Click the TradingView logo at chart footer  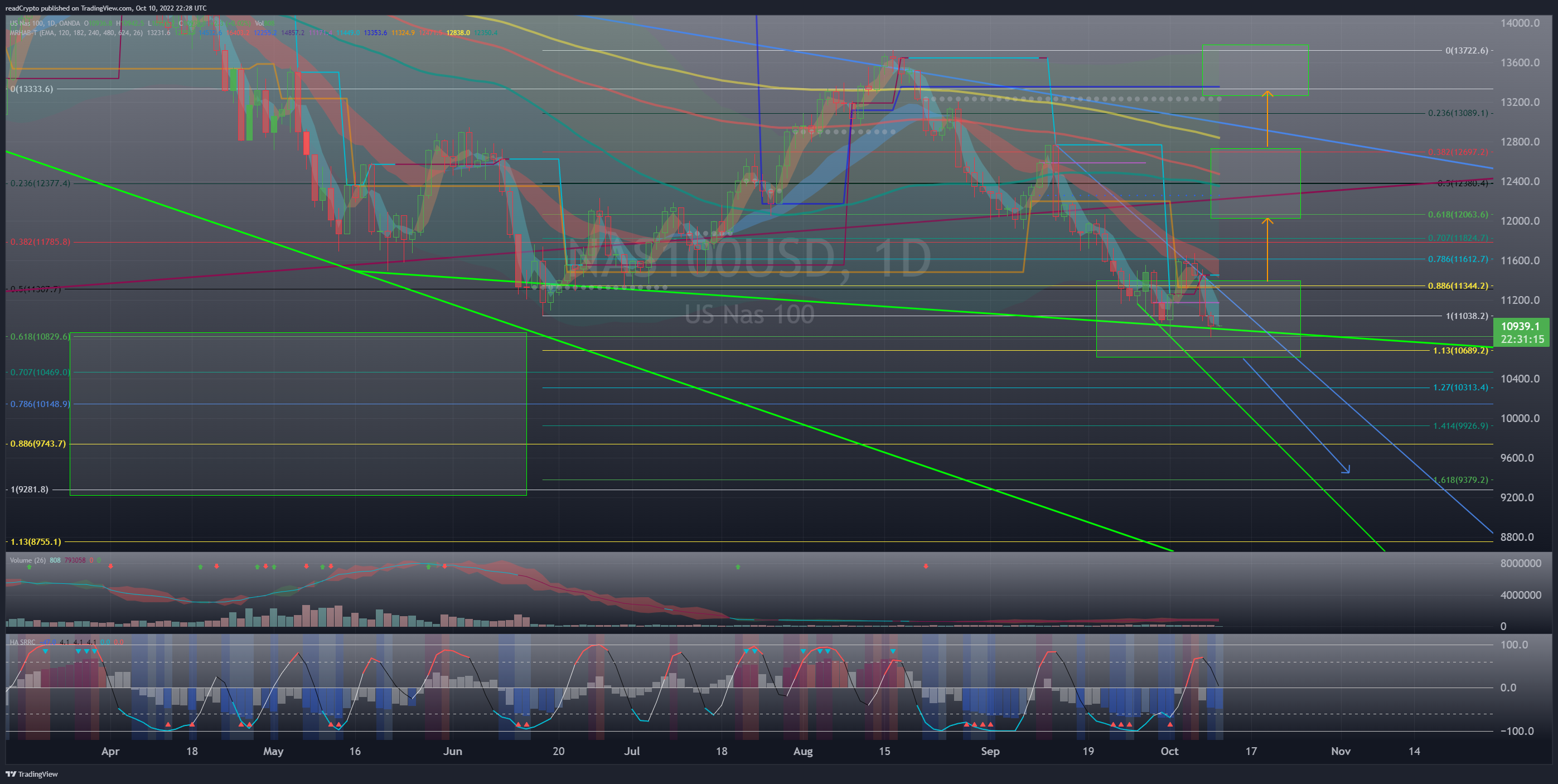32,774
